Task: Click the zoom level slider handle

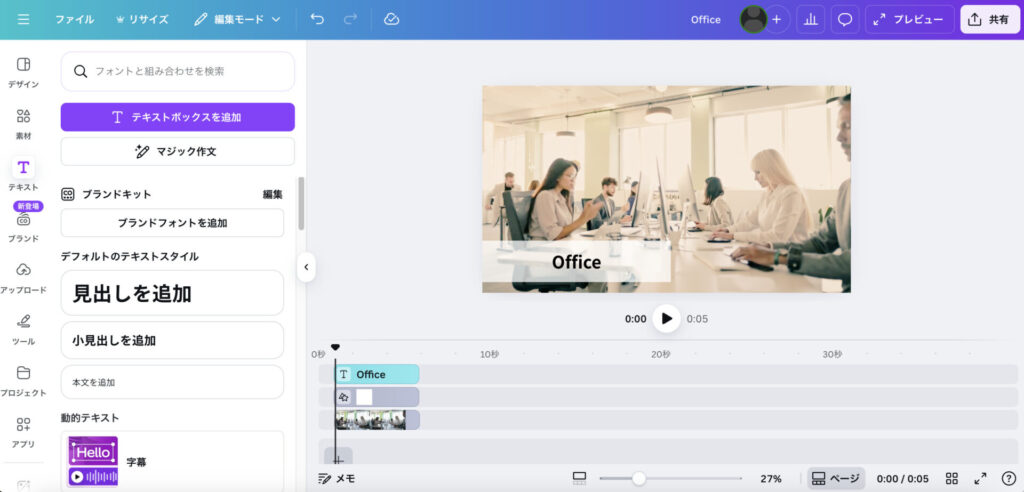Action: tap(639, 479)
